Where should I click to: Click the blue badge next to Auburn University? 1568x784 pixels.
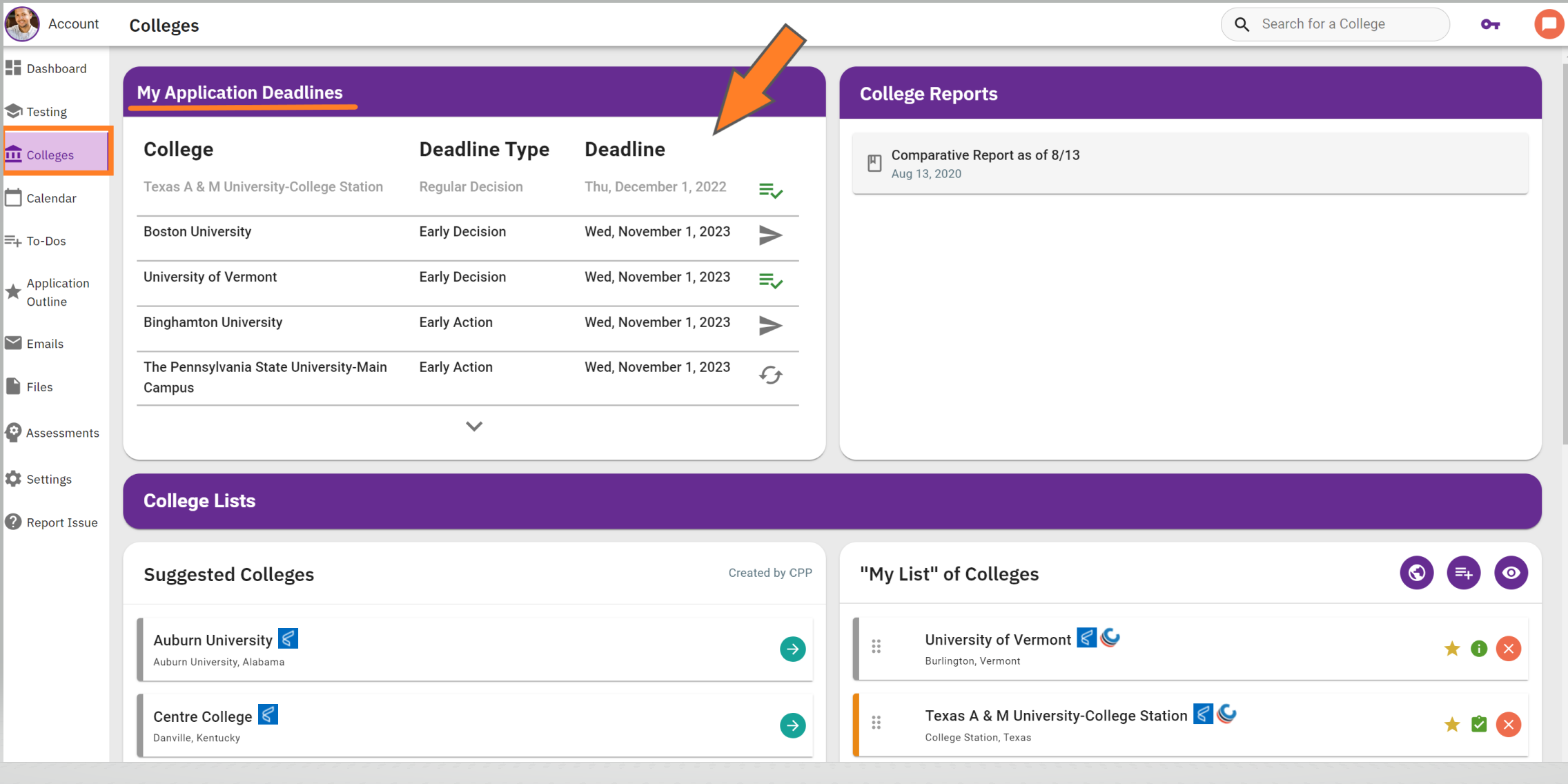(288, 638)
